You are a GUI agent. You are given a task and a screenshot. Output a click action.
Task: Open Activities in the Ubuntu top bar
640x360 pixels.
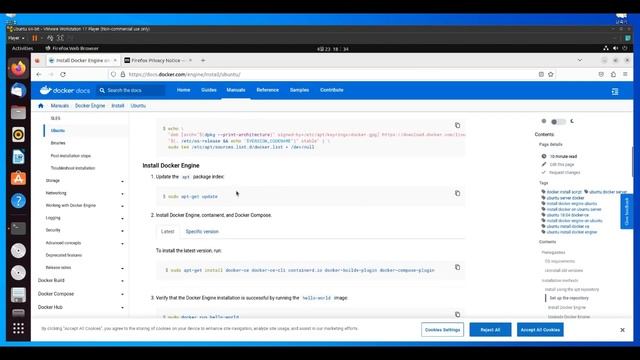pyautogui.click(x=22, y=48)
